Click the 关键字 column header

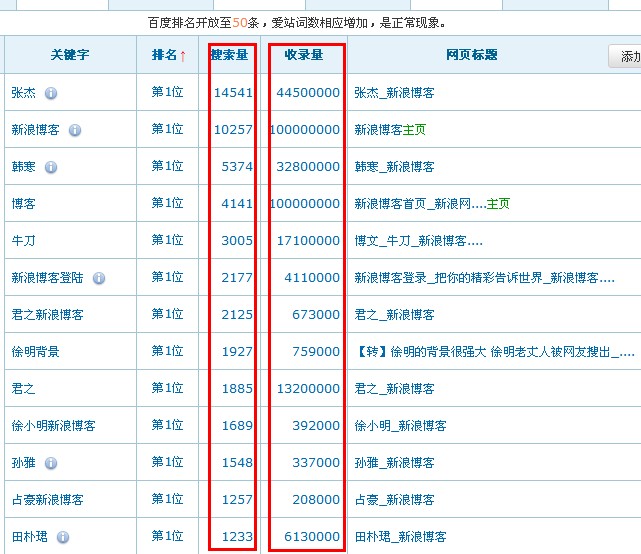tap(70, 56)
